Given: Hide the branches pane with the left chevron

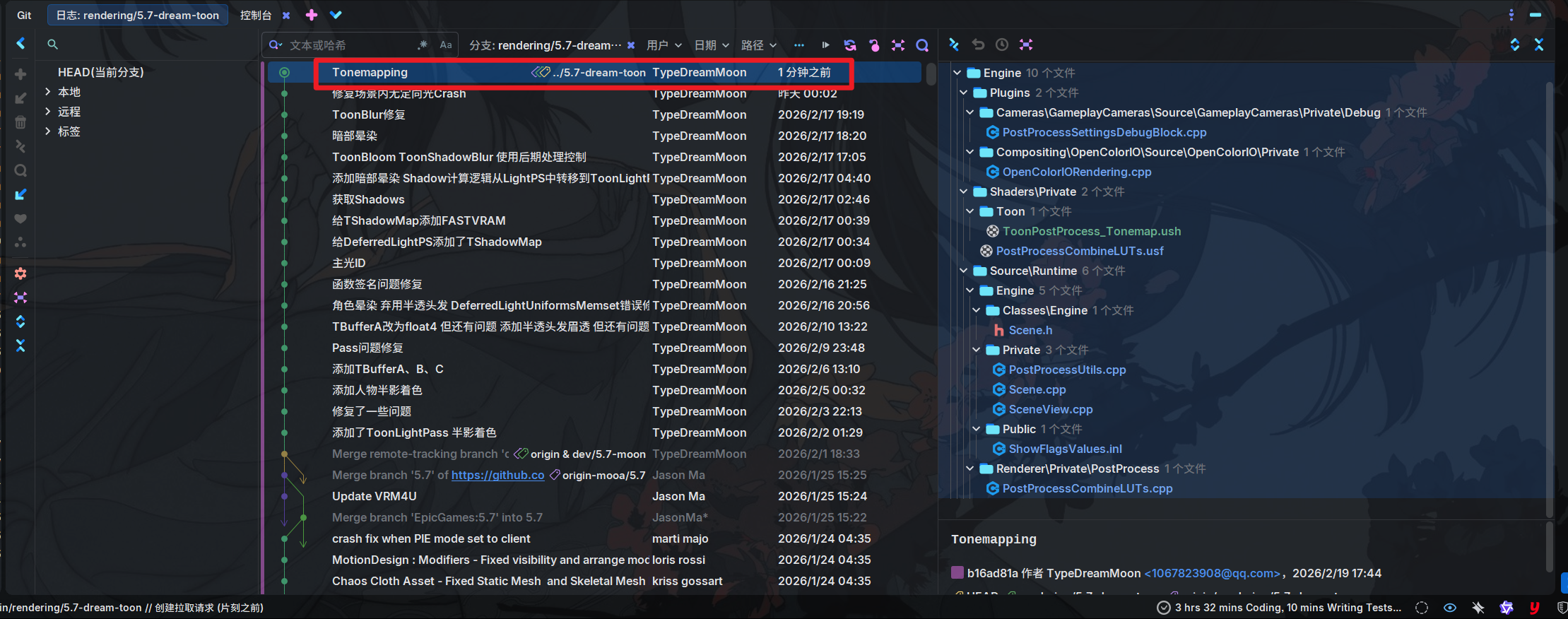Looking at the screenshot, I should pos(20,44).
